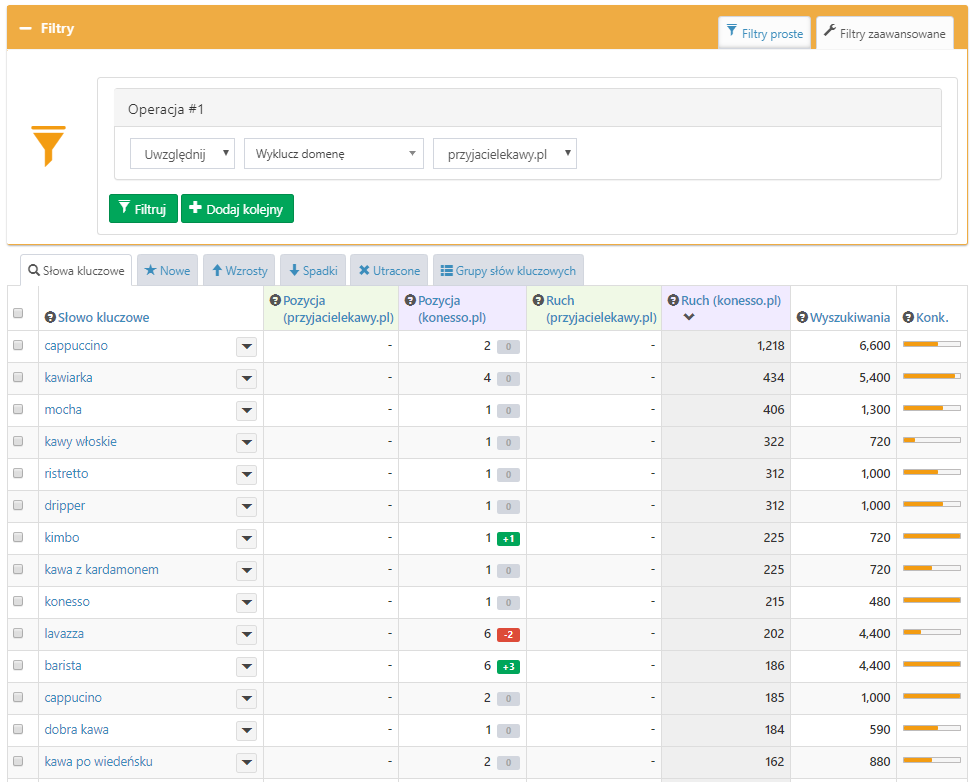Expand the dropdown arrow for kawiarka row

coord(246,378)
